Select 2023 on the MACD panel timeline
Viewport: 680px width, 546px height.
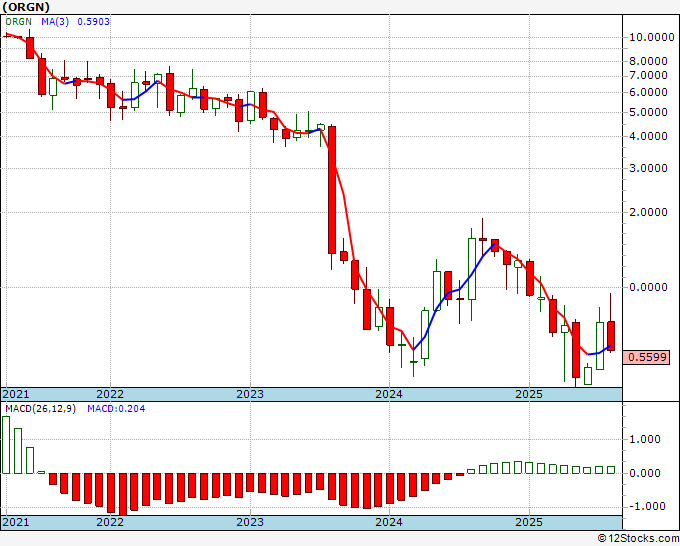pos(250,522)
